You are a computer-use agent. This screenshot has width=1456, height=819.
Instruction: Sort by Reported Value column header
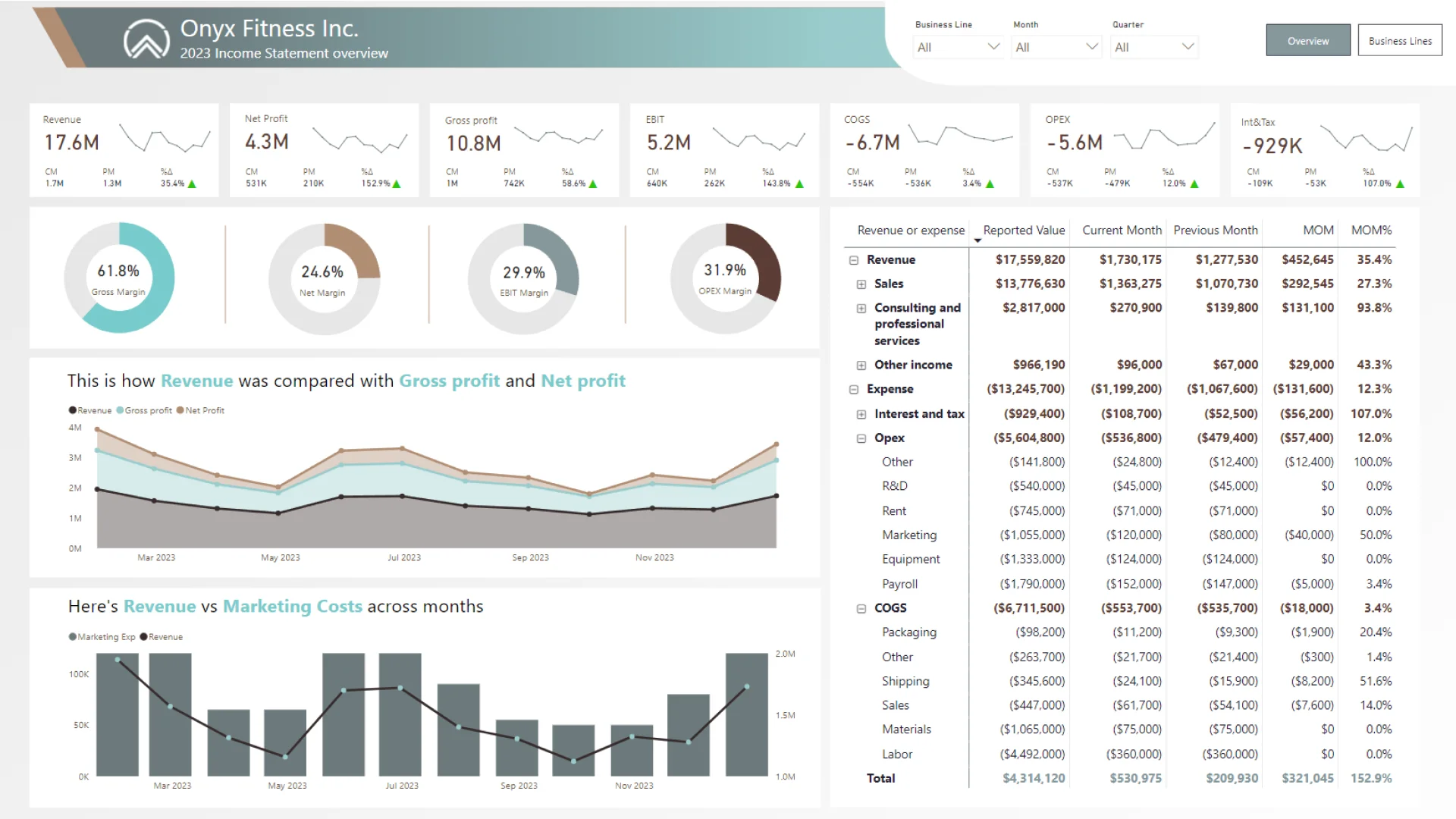point(1024,231)
